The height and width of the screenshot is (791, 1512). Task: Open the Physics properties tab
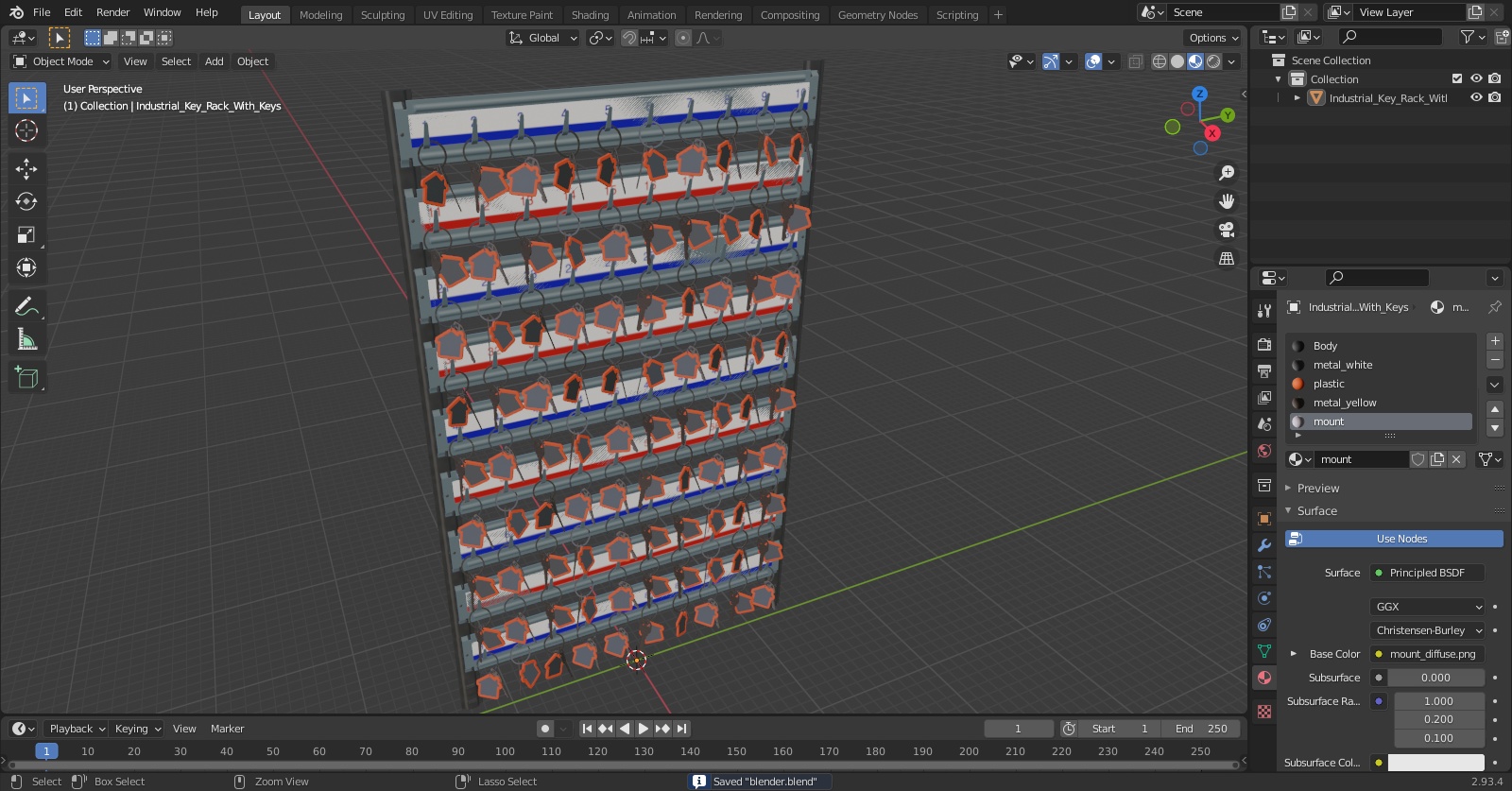(x=1264, y=598)
